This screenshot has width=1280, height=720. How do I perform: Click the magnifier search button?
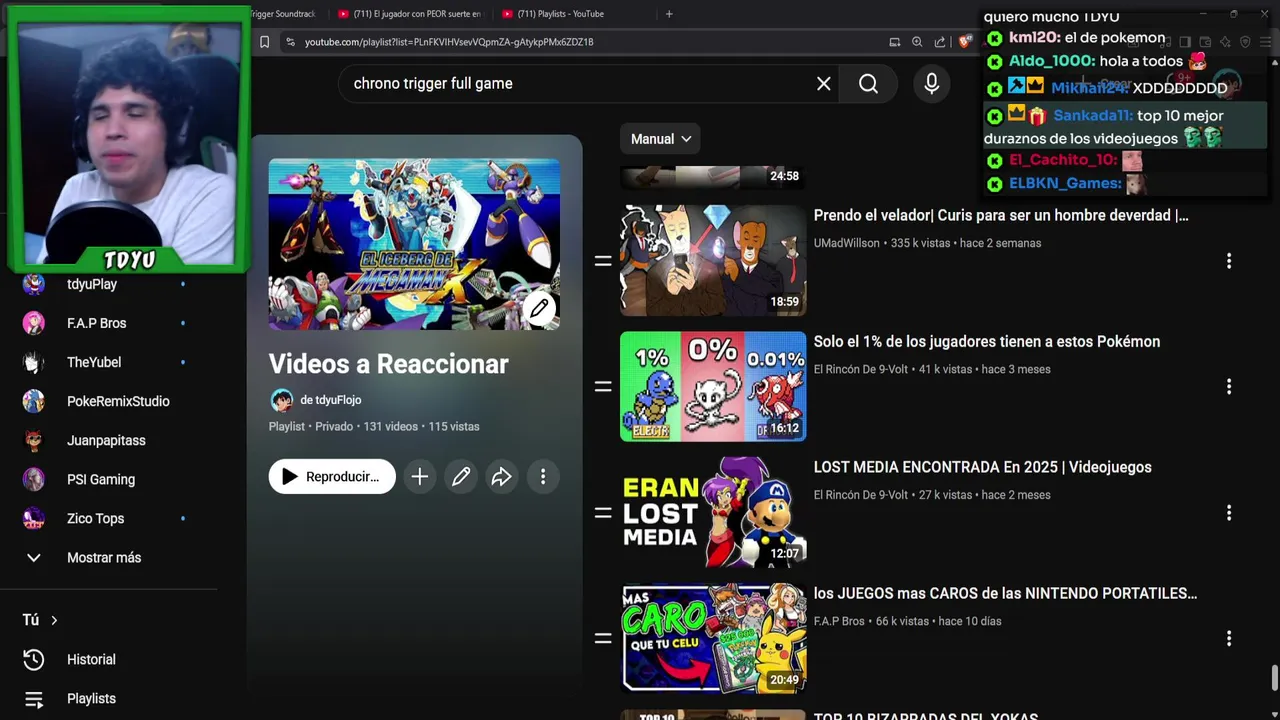click(x=868, y=84)
